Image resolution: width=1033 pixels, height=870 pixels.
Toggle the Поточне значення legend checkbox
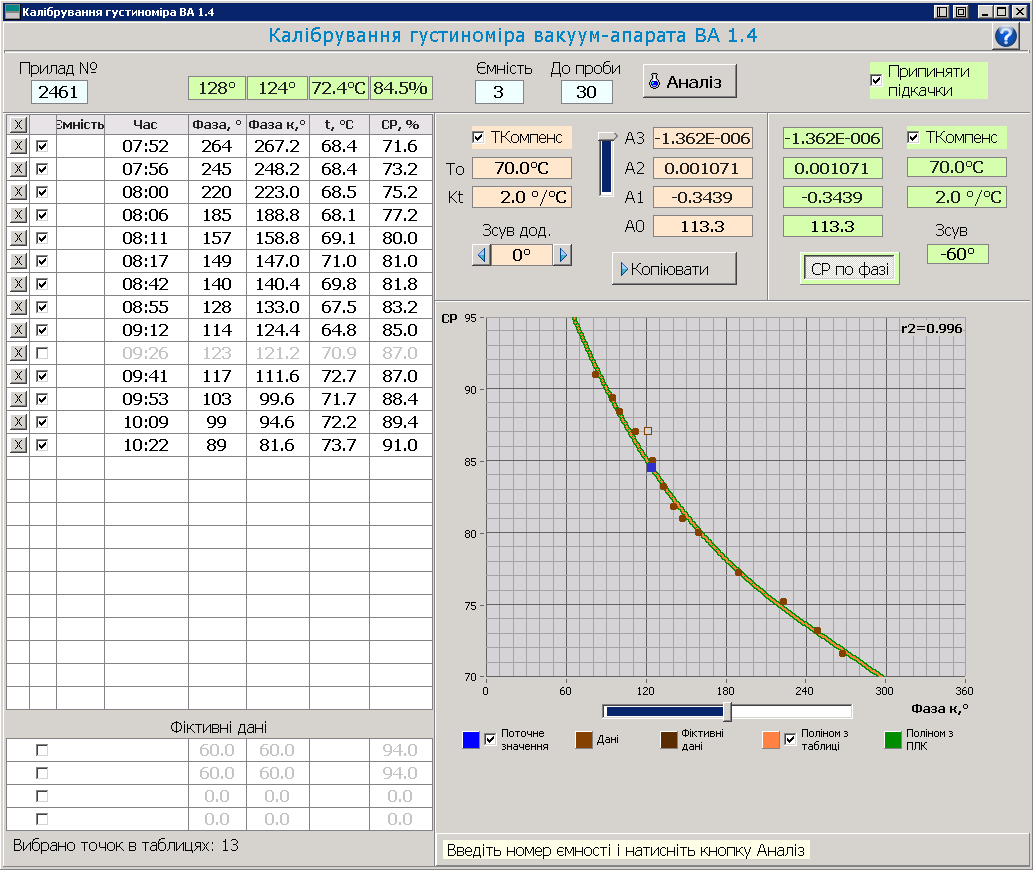coord(490,739)
